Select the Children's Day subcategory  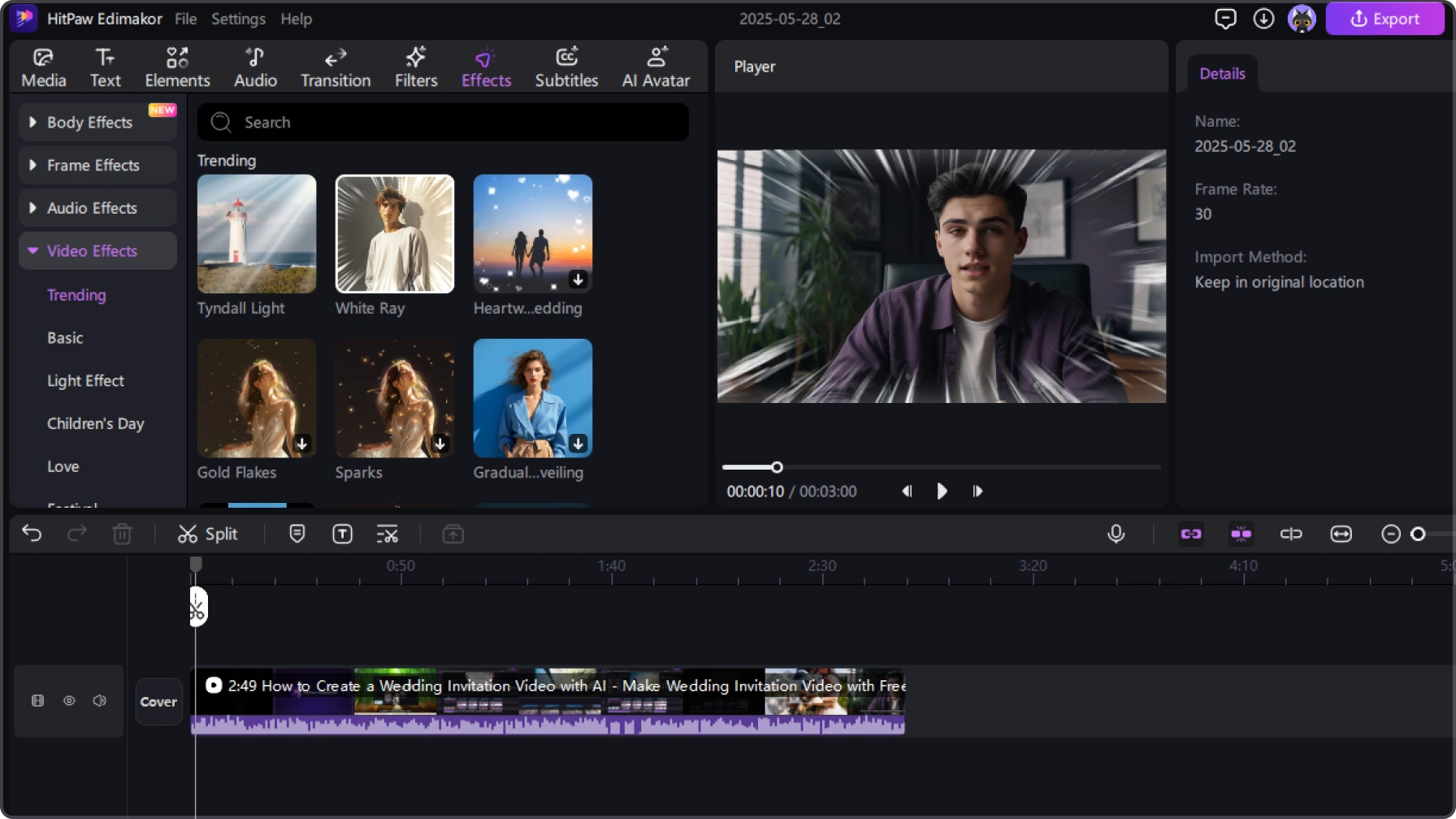click(x=95, y=424)
